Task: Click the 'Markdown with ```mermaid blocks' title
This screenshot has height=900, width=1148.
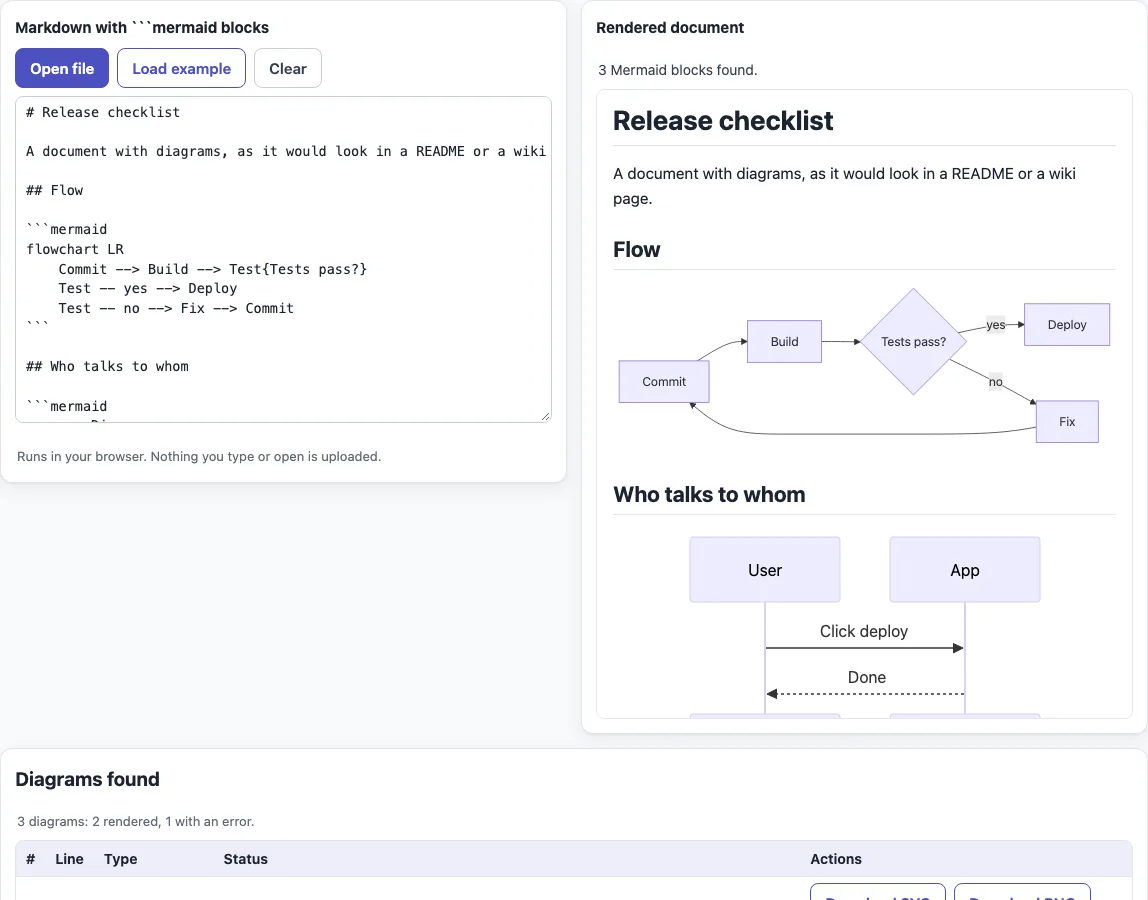Action: (142, 28)
